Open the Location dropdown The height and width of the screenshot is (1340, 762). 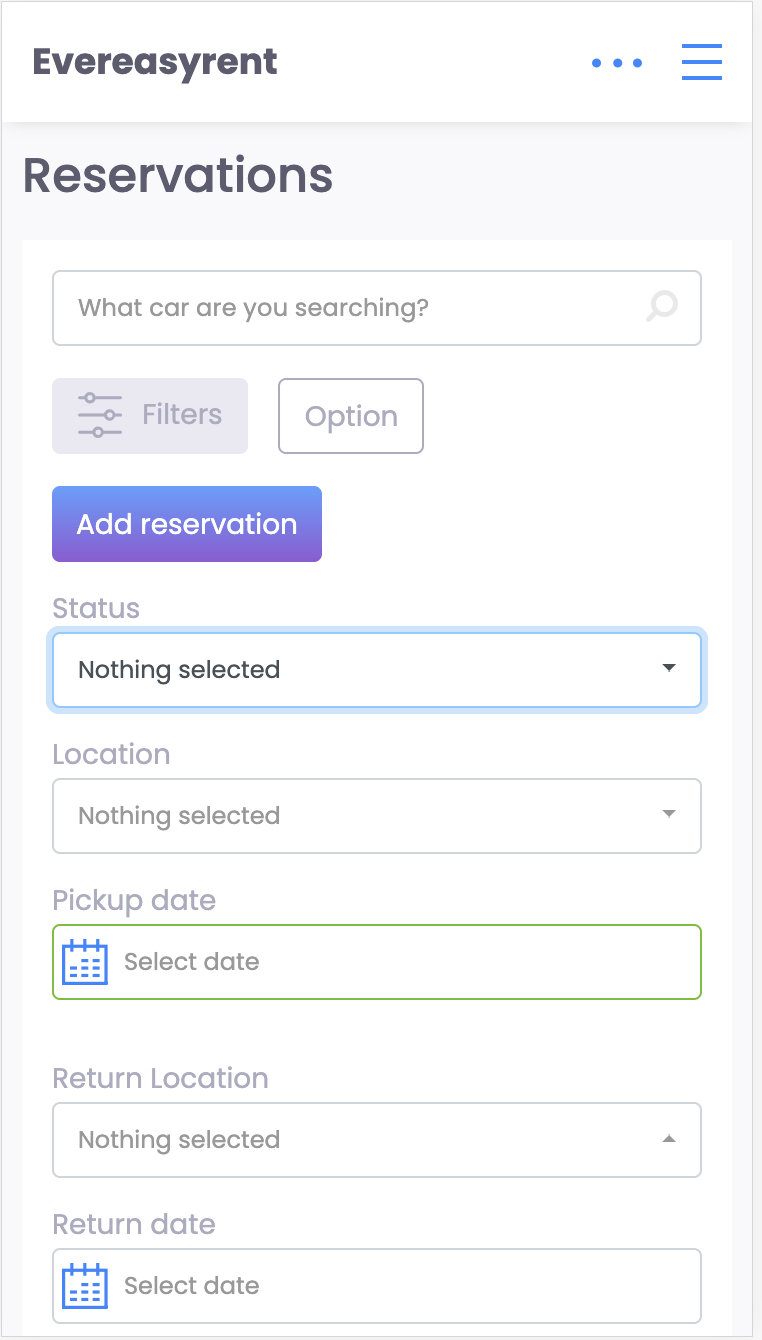point(377,816)
